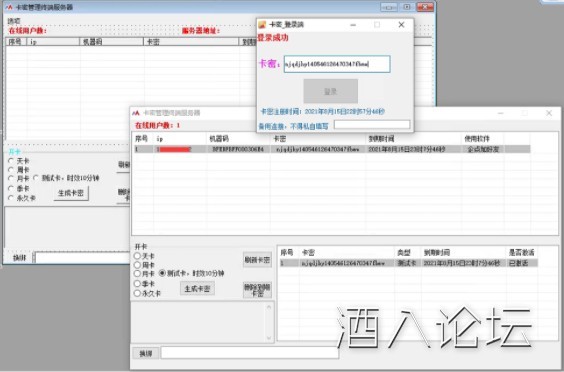564x372 pixels.
Task: Click the back server window's title bar logo
Action: (9, 7)
